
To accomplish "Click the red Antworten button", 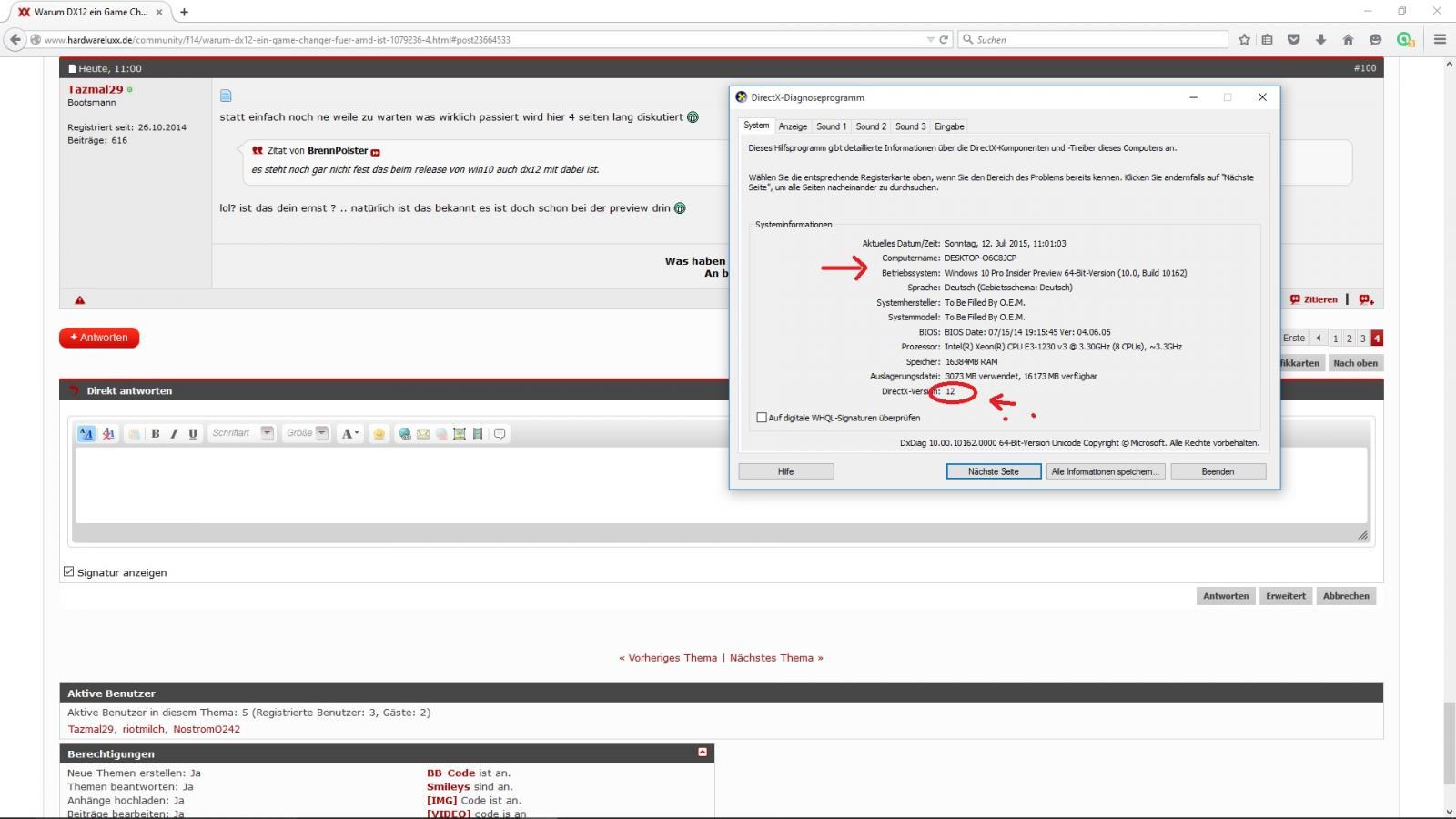I will click(x=99, y=338).
